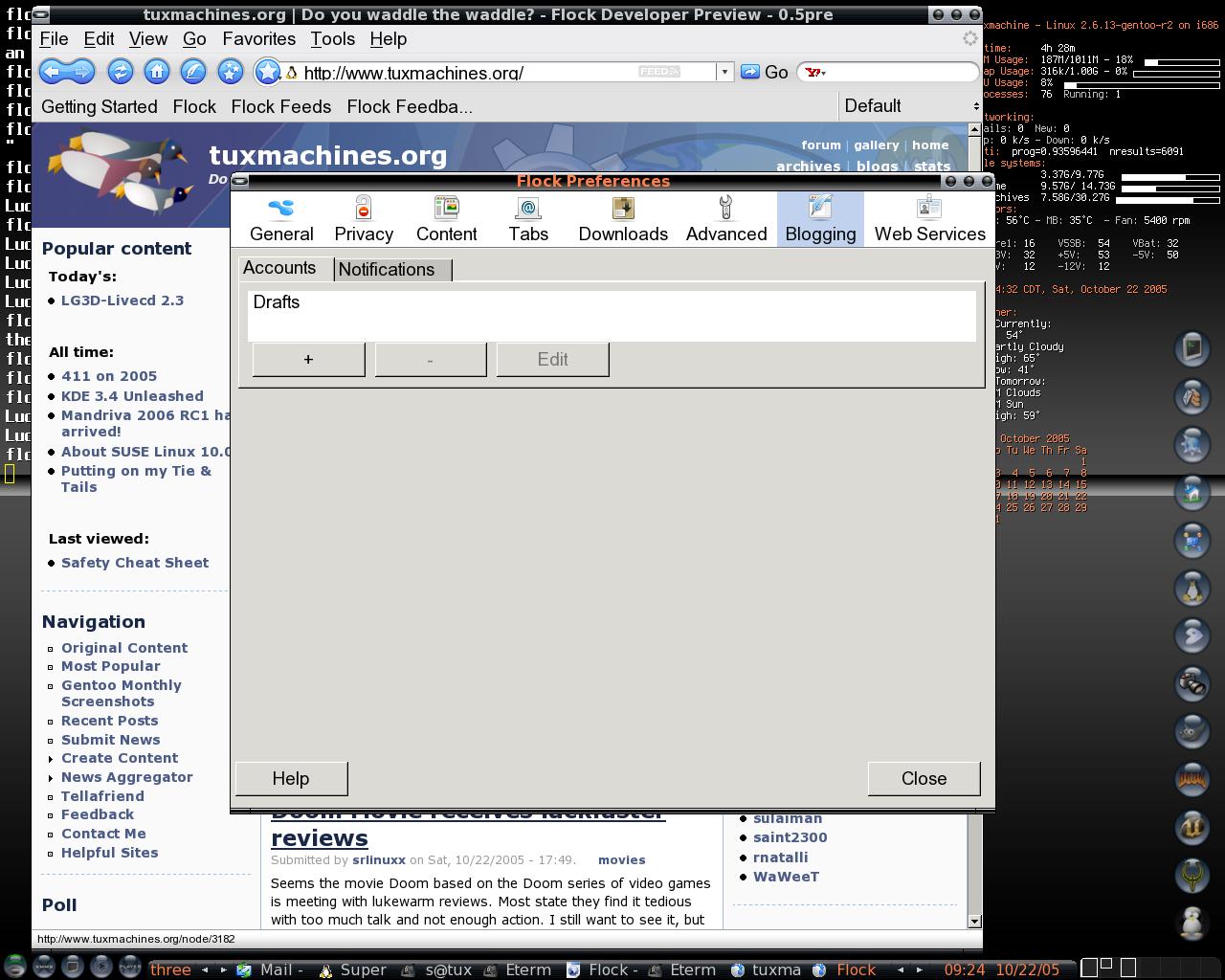Open the General preferences pane
1225x980 pixels.
point(281,219)
